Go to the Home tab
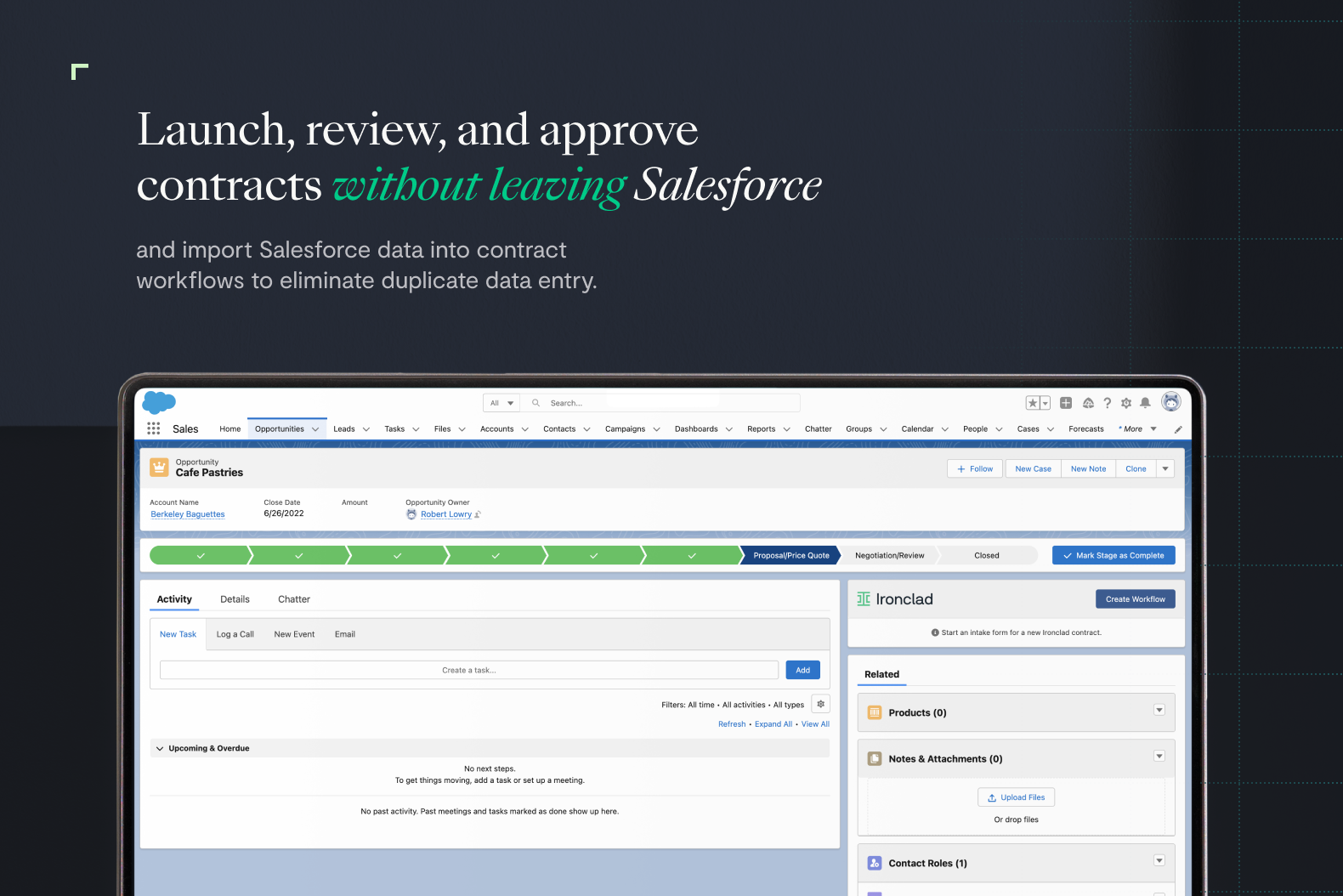The image size is (1343, 896). point(229,429)
